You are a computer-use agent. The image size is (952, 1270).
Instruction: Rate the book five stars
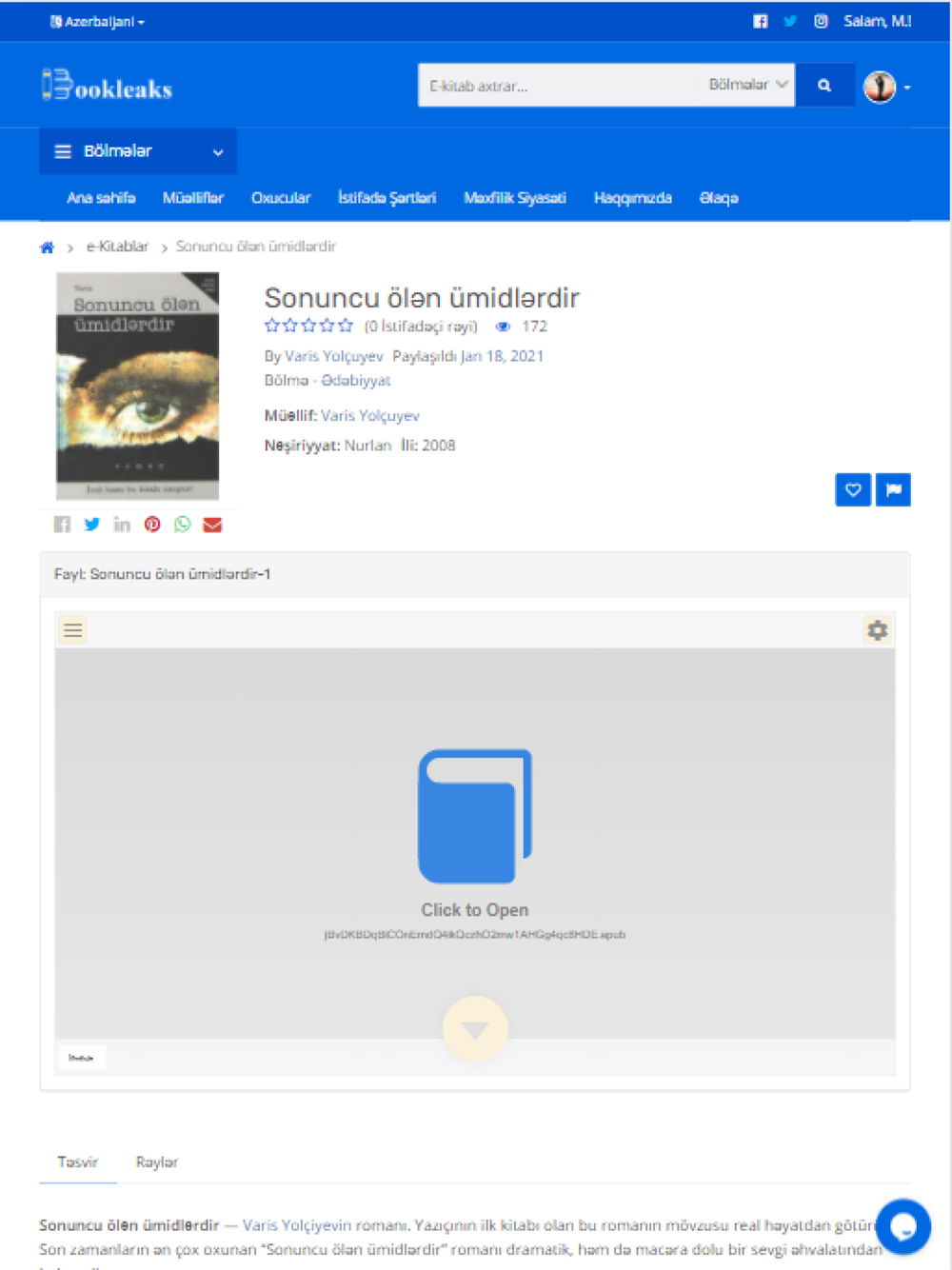(x=346, y=326)
